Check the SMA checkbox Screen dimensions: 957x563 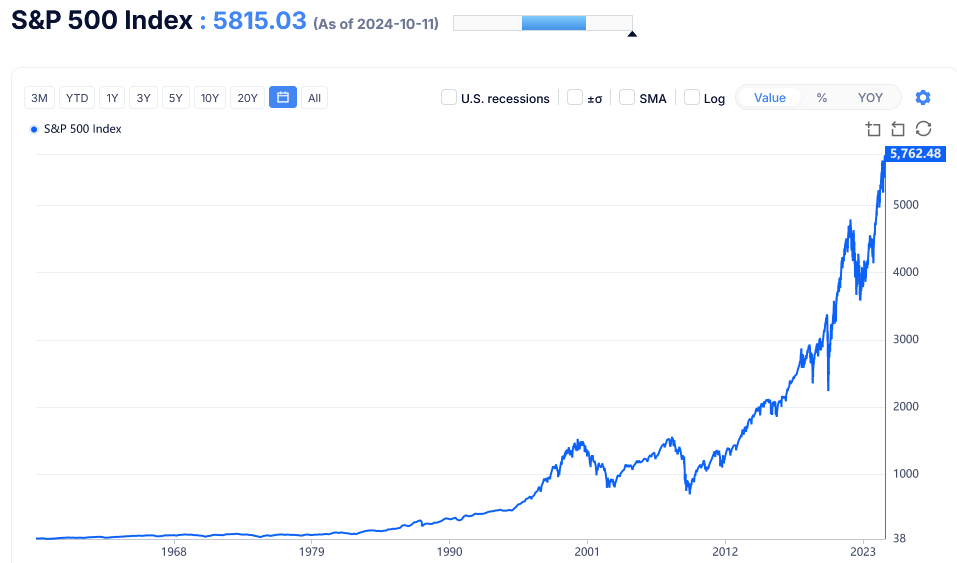click(627, 98)
